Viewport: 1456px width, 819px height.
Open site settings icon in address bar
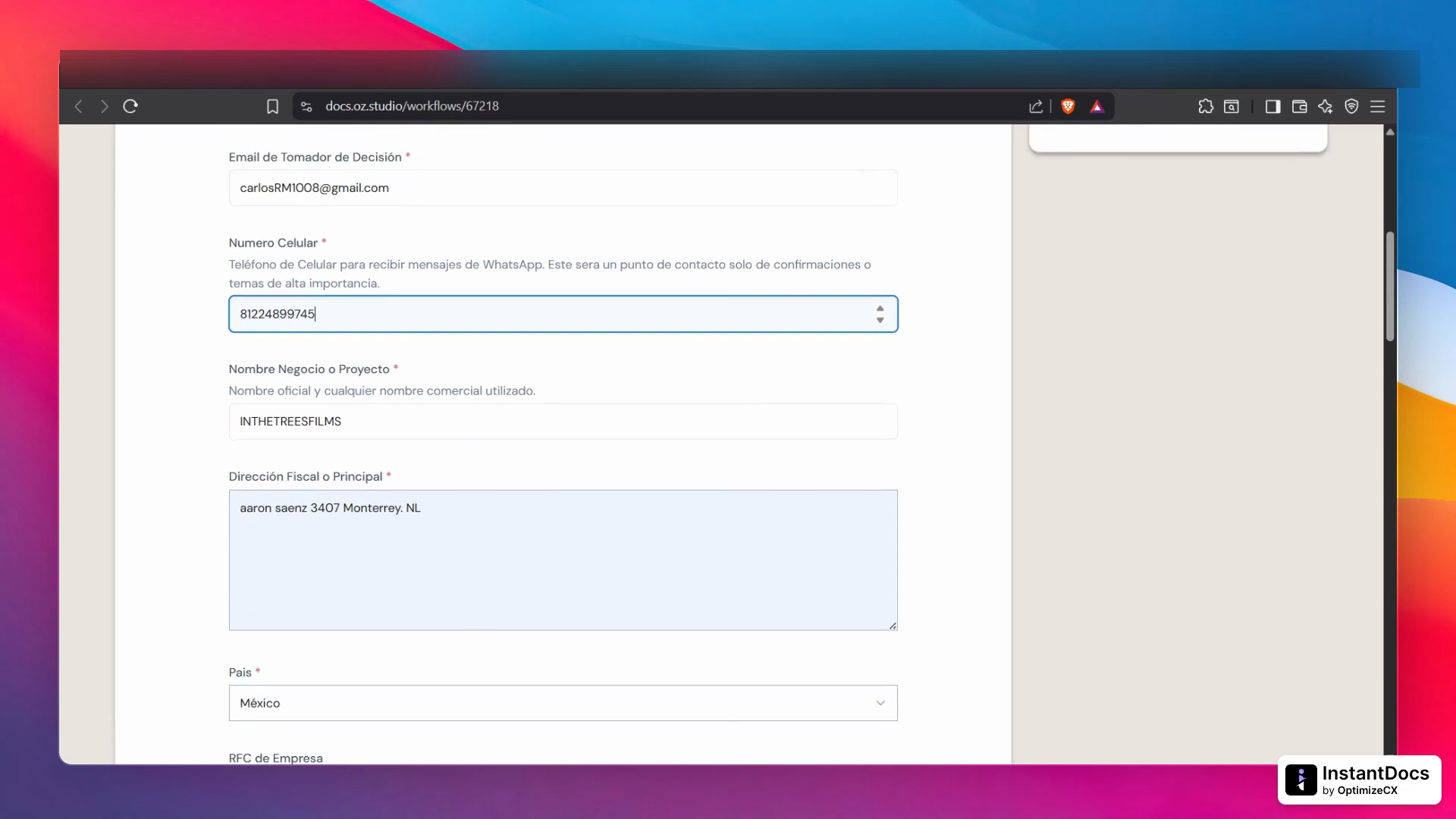pyautogui.click(x=306, y=106)
